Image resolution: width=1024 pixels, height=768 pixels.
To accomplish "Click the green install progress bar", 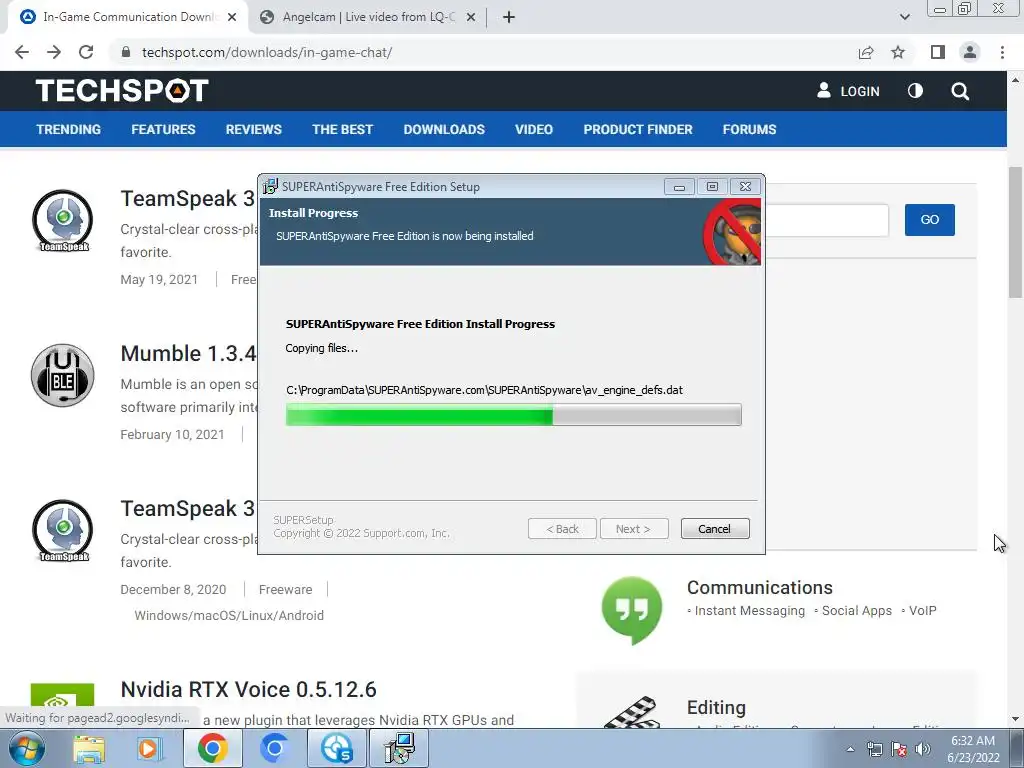I will click(x=513, y=415).
